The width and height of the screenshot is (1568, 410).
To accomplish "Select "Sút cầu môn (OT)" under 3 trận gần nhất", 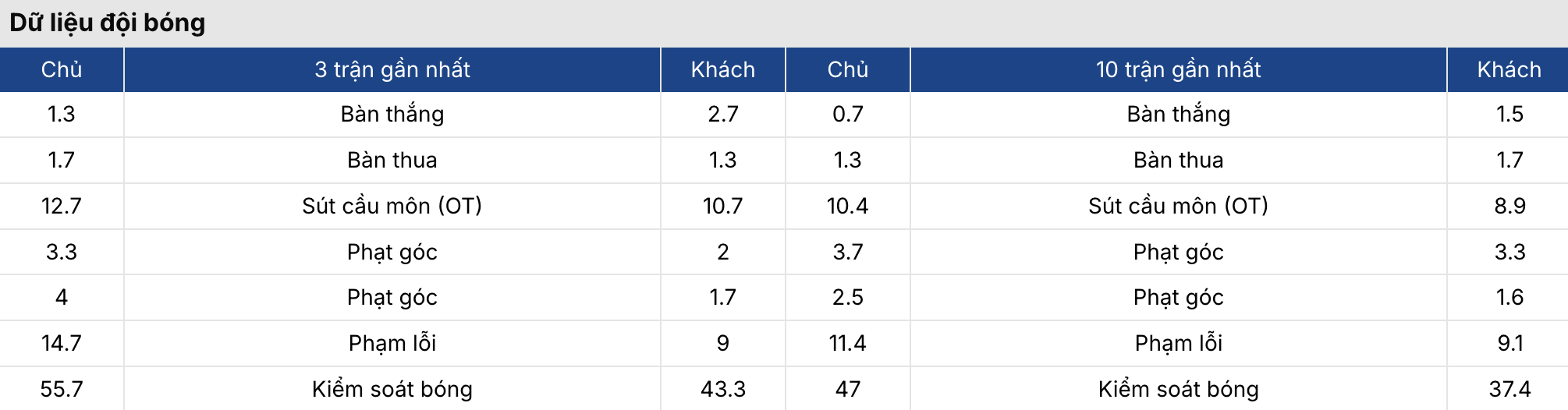I will point(392,206).
